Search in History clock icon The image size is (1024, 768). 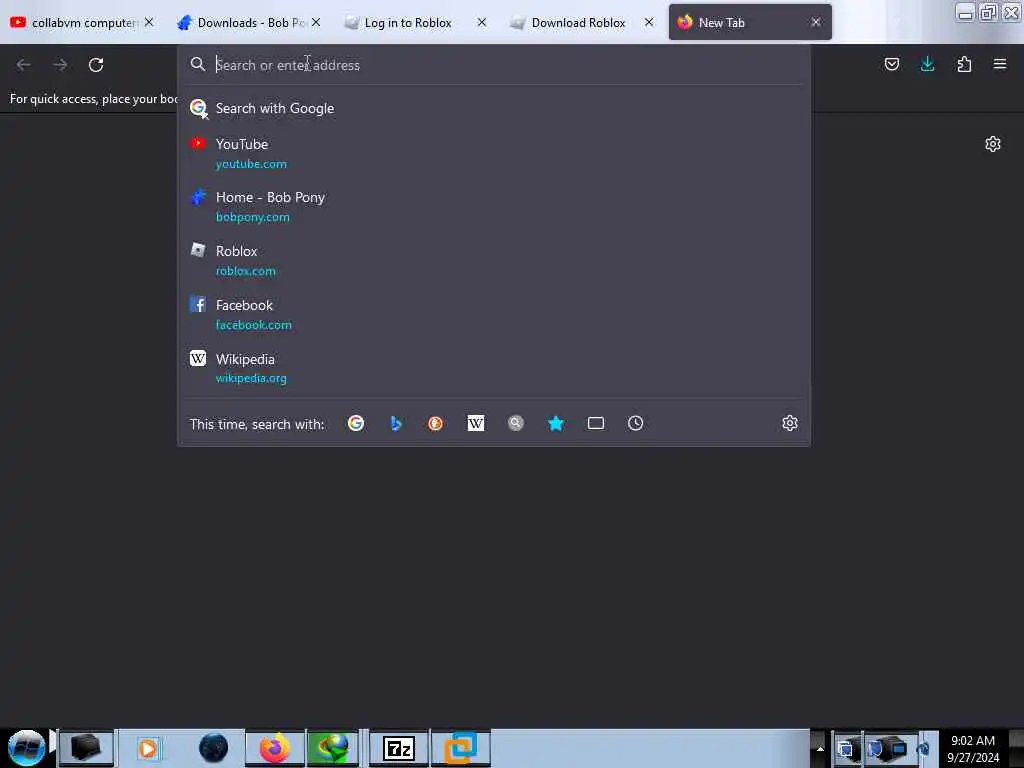[635, 423]
